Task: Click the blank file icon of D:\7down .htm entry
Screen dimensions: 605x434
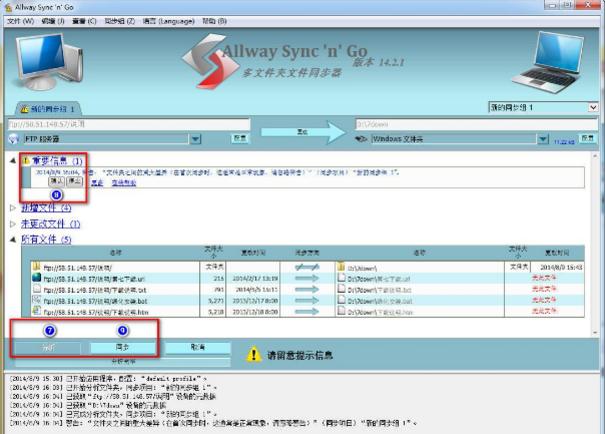Action: coord(341,311)
